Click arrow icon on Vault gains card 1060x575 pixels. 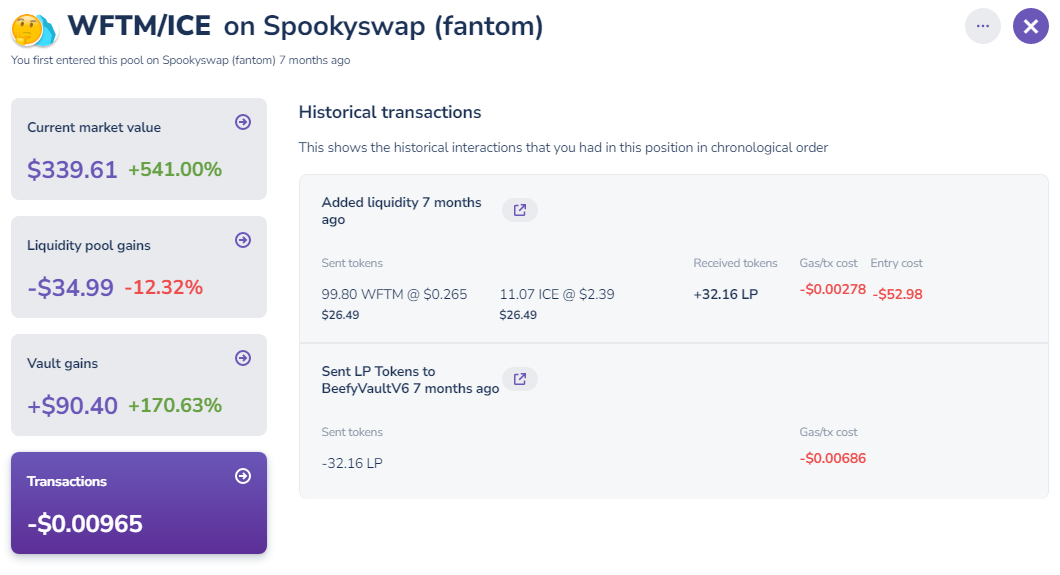(x=242, y=358)
